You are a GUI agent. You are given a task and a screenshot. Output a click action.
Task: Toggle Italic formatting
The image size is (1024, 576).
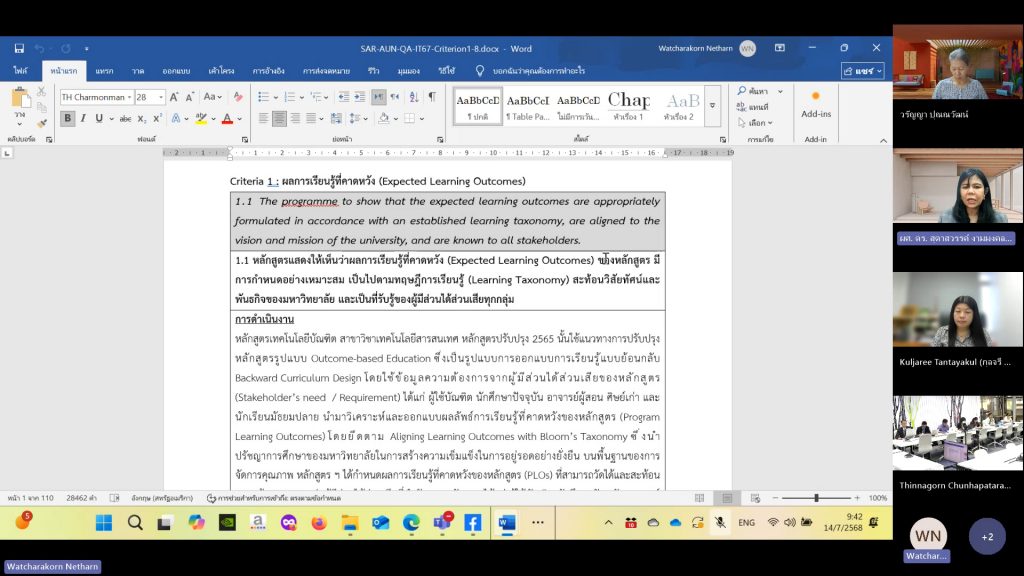click(x=83, y=119)
